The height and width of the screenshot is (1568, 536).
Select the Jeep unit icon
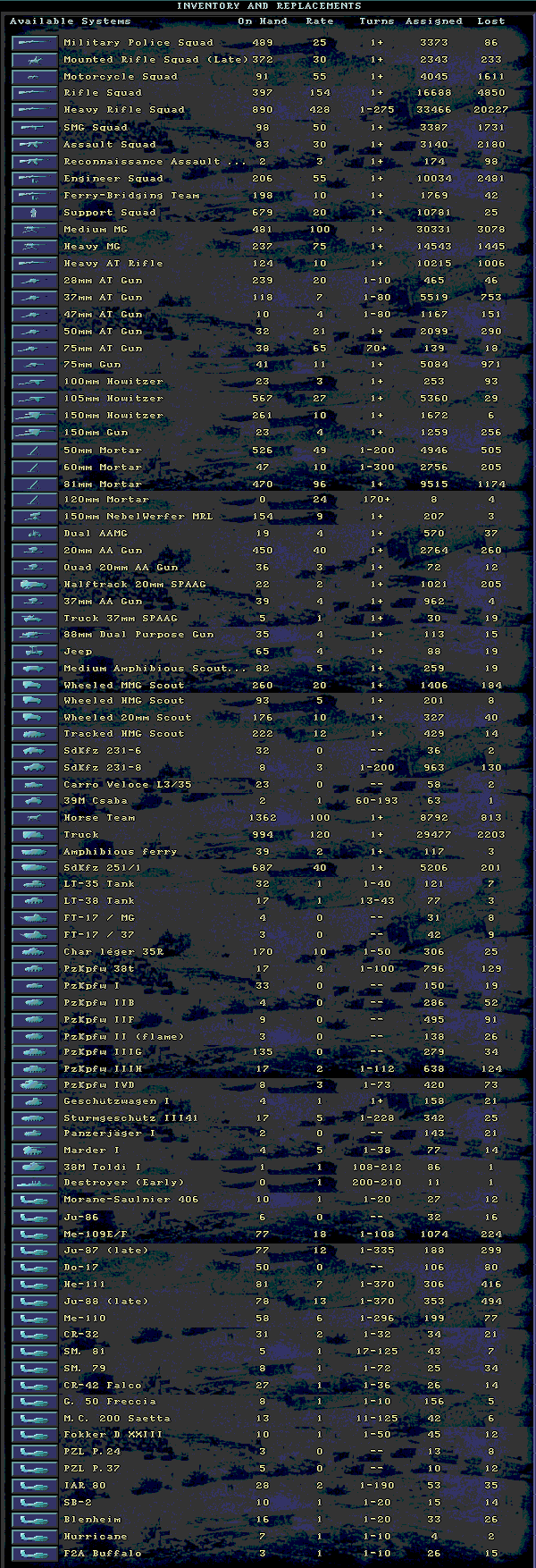coord(34,651)
